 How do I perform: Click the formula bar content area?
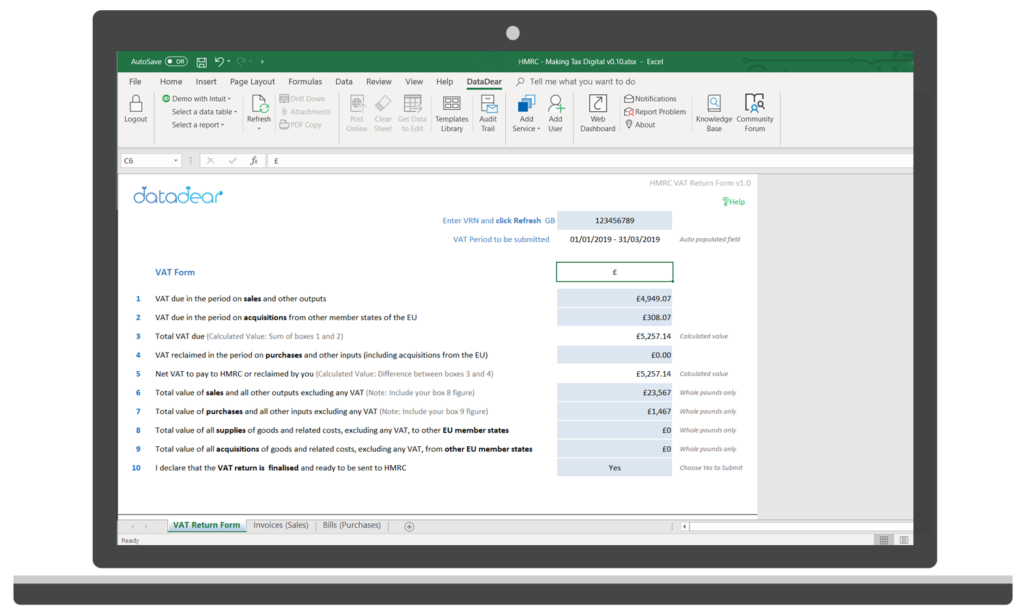point(590,161)
